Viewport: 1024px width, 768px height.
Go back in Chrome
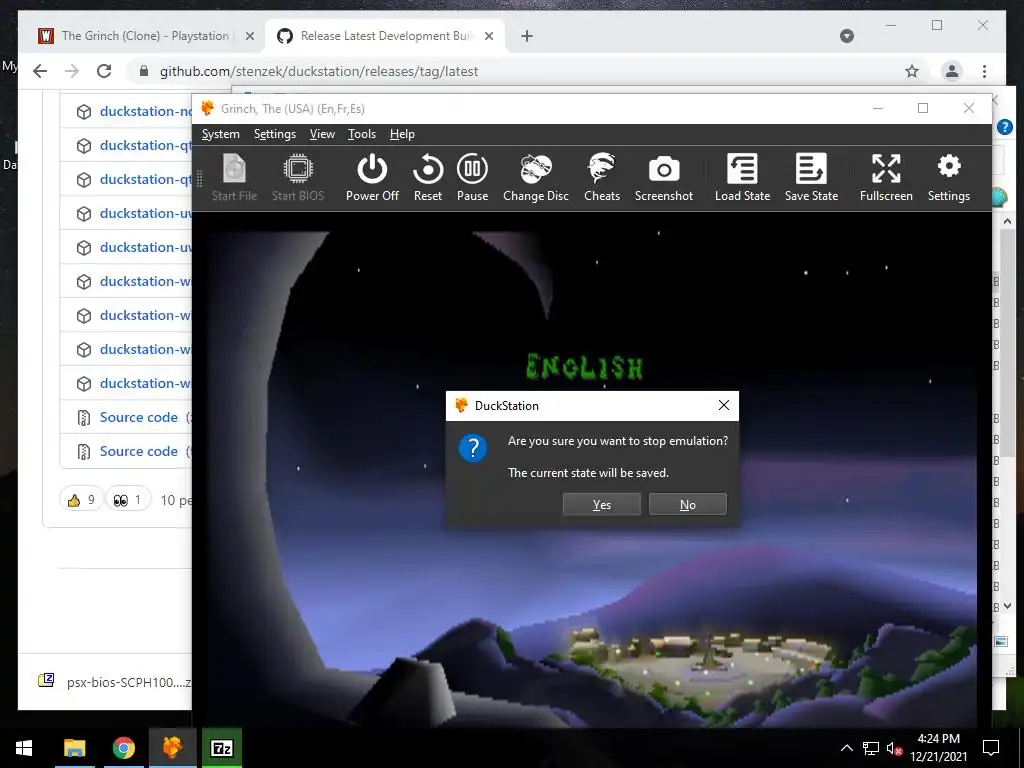[40, 71]
